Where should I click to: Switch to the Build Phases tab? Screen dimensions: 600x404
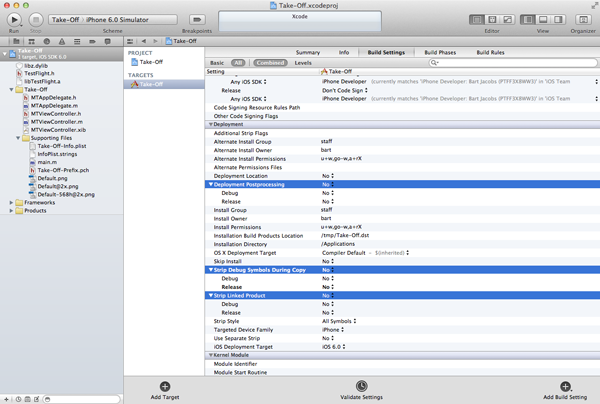click(x=440, y=52)
